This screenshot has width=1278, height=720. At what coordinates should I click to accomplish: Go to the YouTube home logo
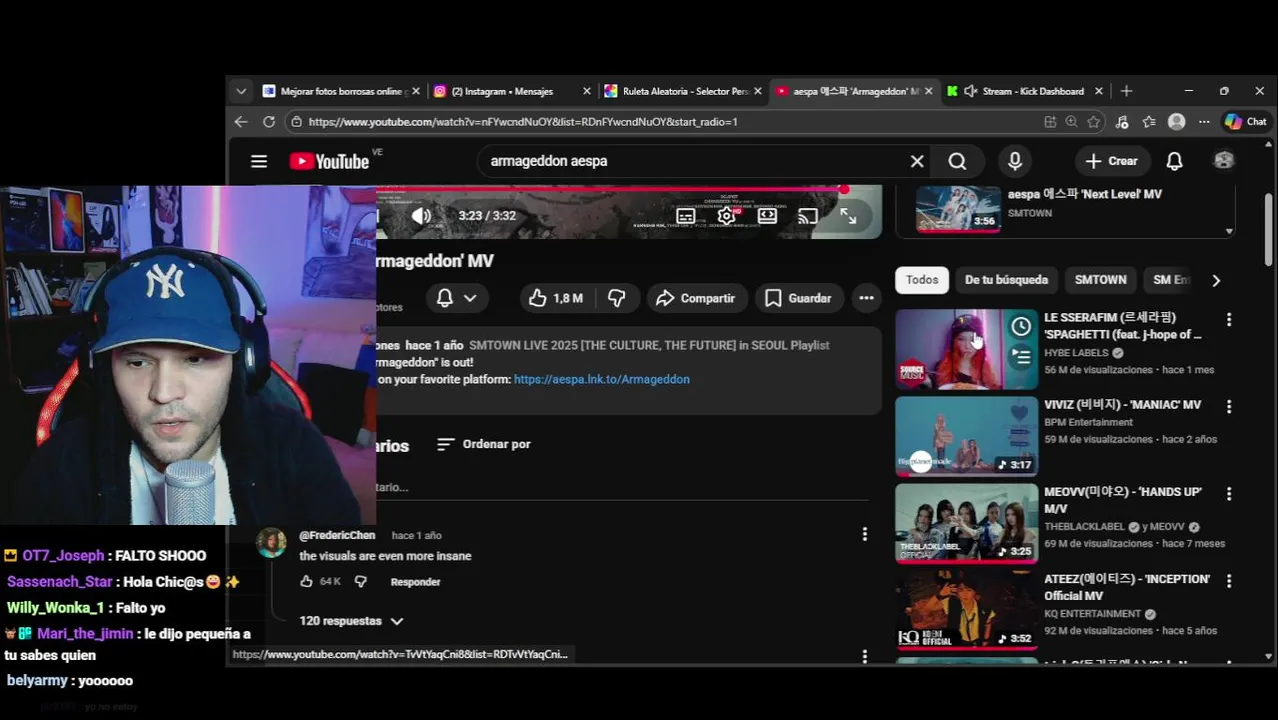click(x=330, y=161)
